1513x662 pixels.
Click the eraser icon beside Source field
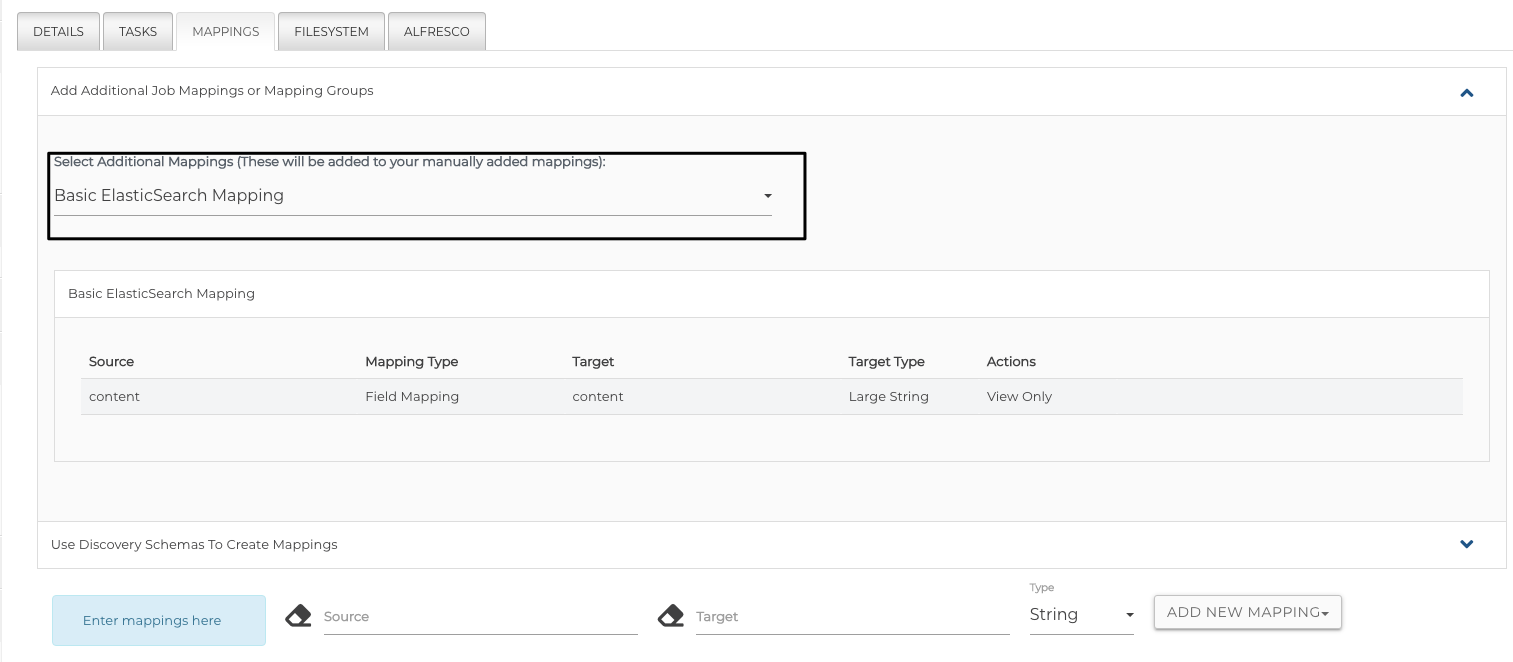click(x=298, y=616)
